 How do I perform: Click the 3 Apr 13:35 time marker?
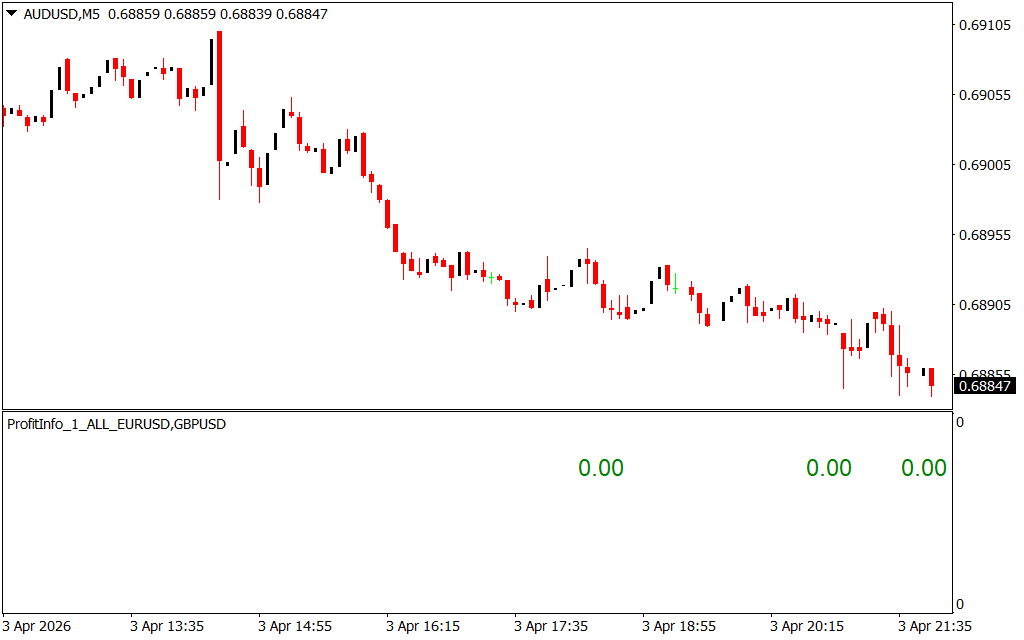pyautogui.click(x=167, y=626)
